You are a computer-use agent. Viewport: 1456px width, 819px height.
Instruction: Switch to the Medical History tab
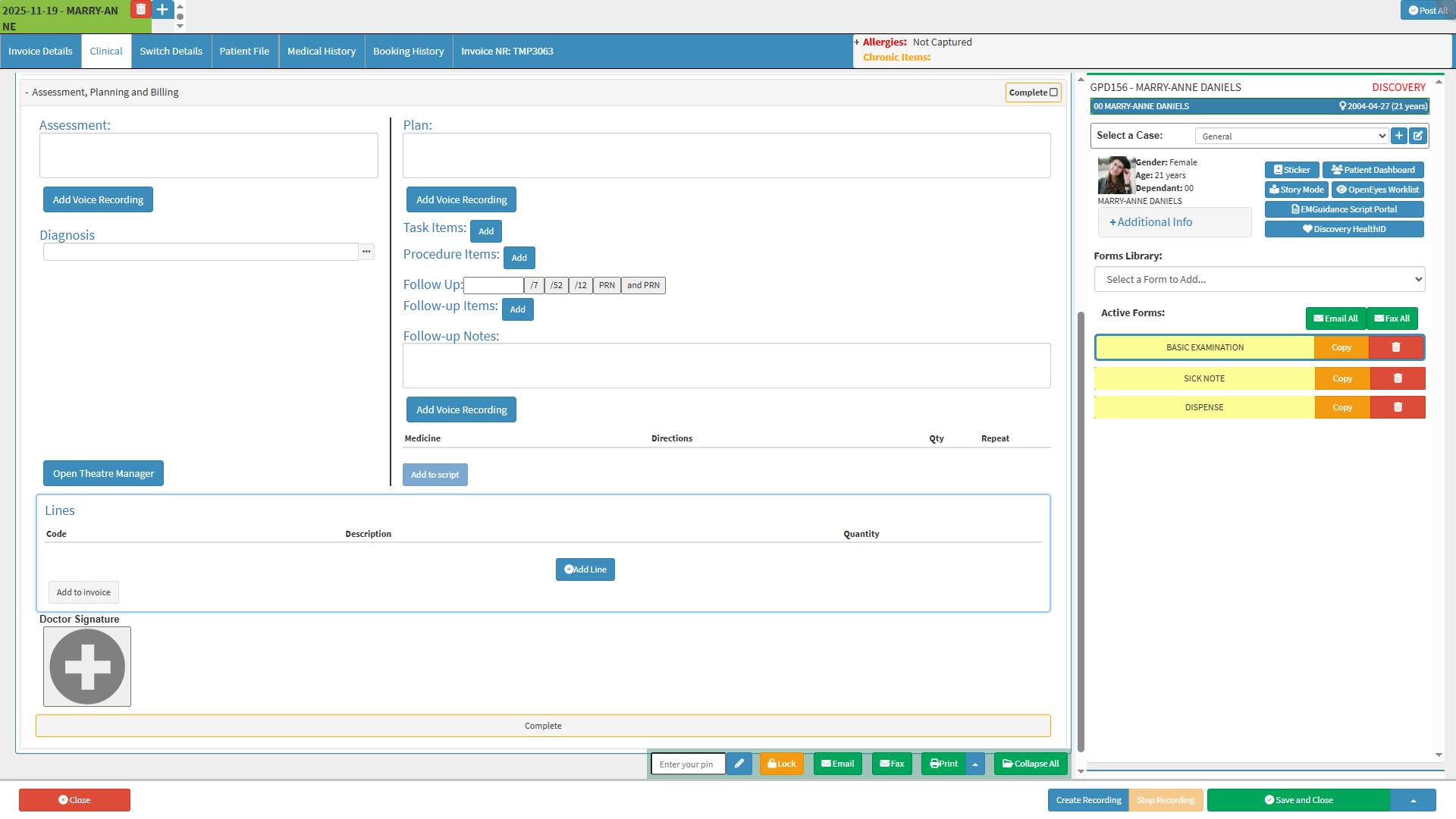coord(322,52)
